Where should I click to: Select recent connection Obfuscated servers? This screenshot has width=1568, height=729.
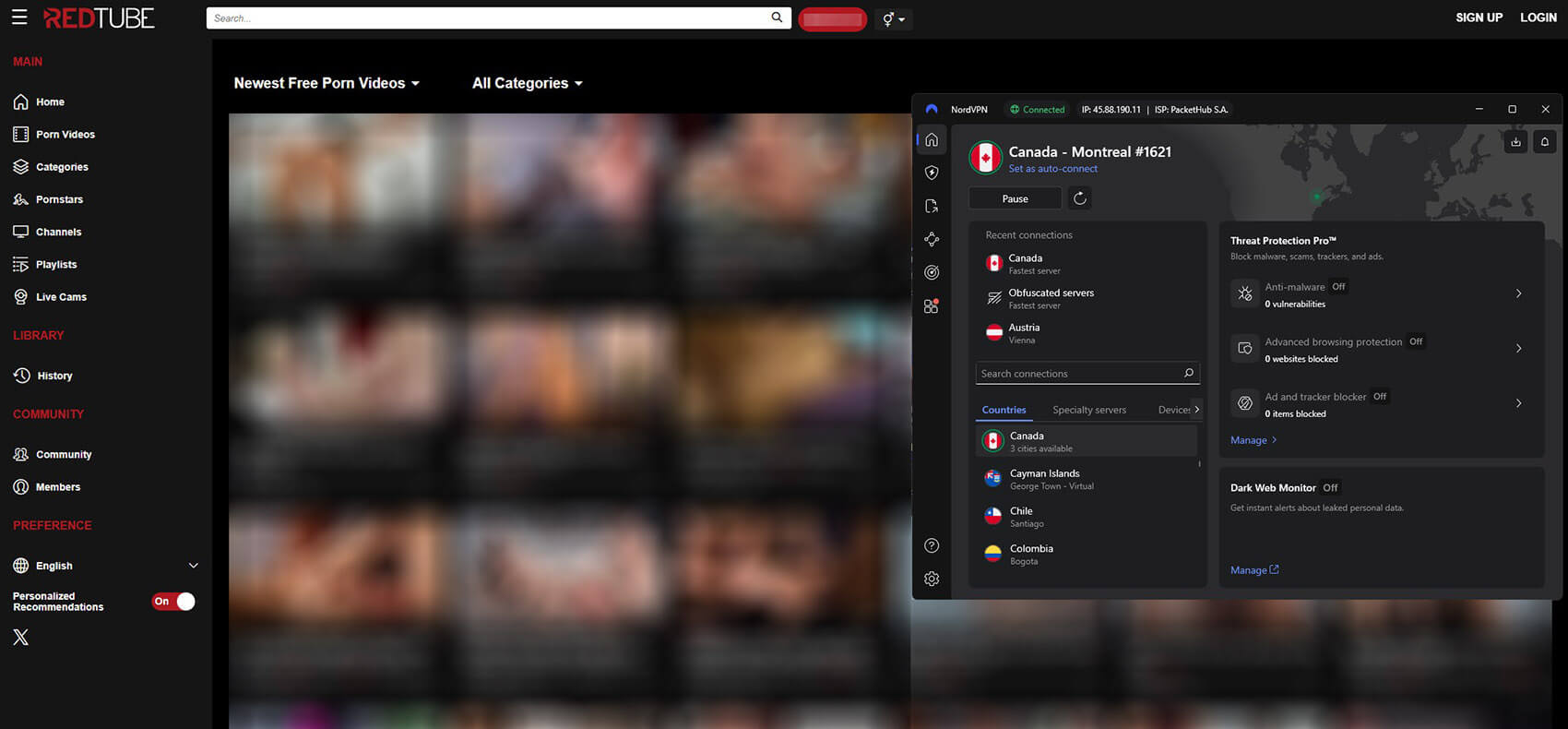tap(1087, 298)
